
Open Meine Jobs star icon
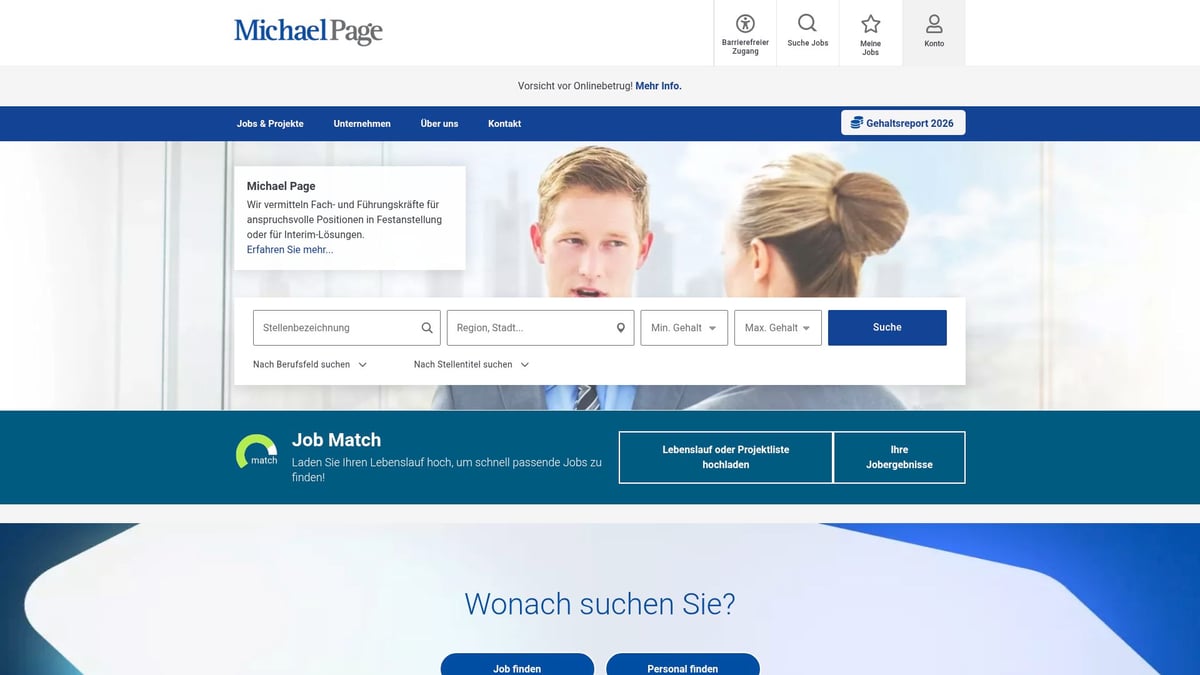870,24
